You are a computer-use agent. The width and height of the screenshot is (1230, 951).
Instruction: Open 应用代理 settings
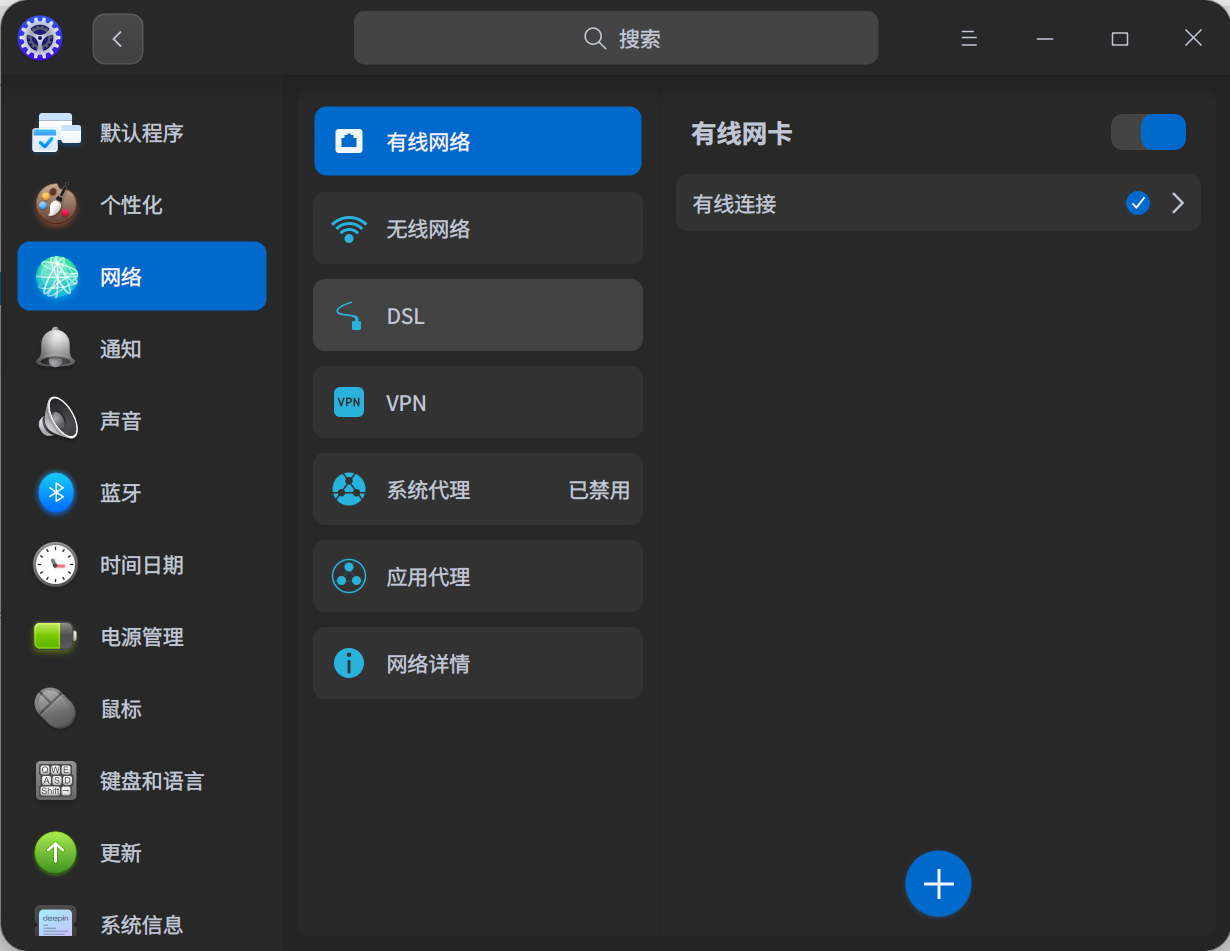(478, 576)
